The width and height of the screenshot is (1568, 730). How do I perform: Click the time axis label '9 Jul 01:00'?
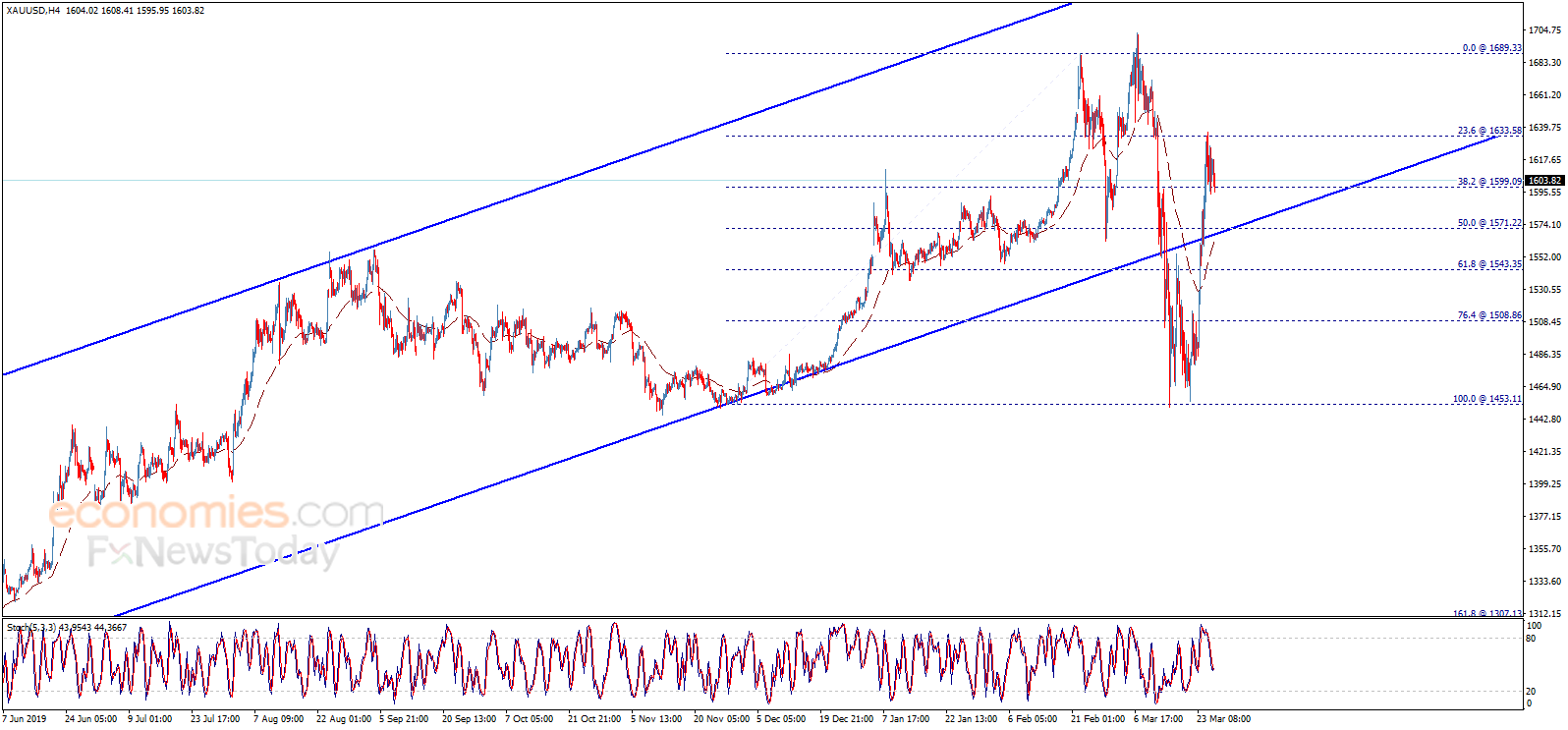coord(150,719)
